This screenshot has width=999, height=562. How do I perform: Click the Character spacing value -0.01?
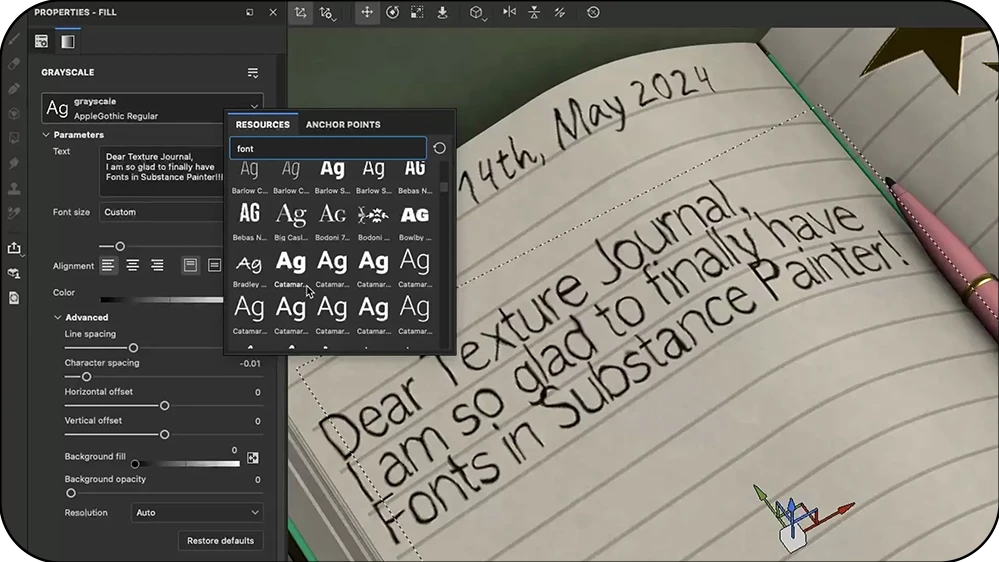250,363
